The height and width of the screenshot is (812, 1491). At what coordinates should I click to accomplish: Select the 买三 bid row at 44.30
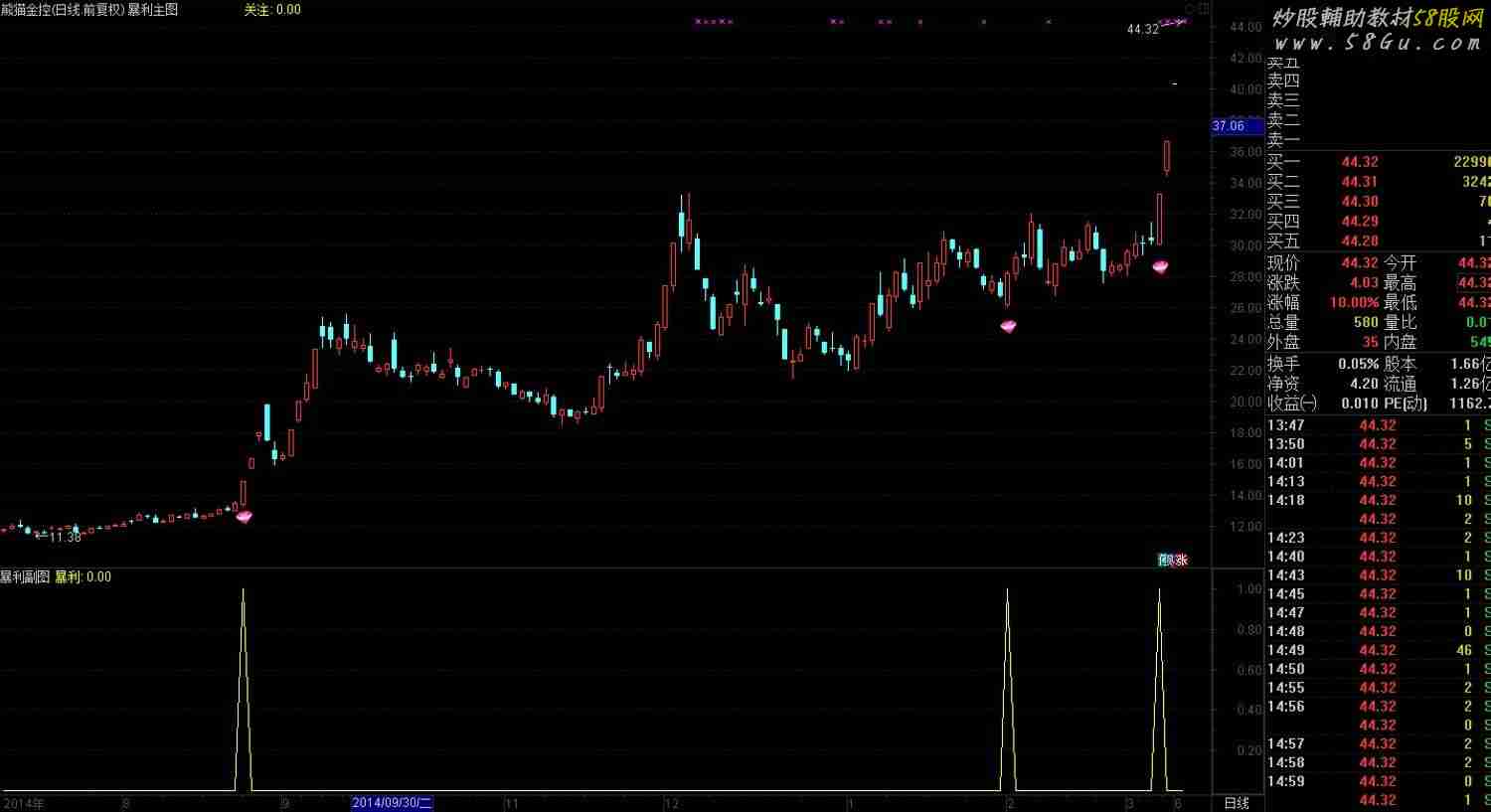point(1379,202)
